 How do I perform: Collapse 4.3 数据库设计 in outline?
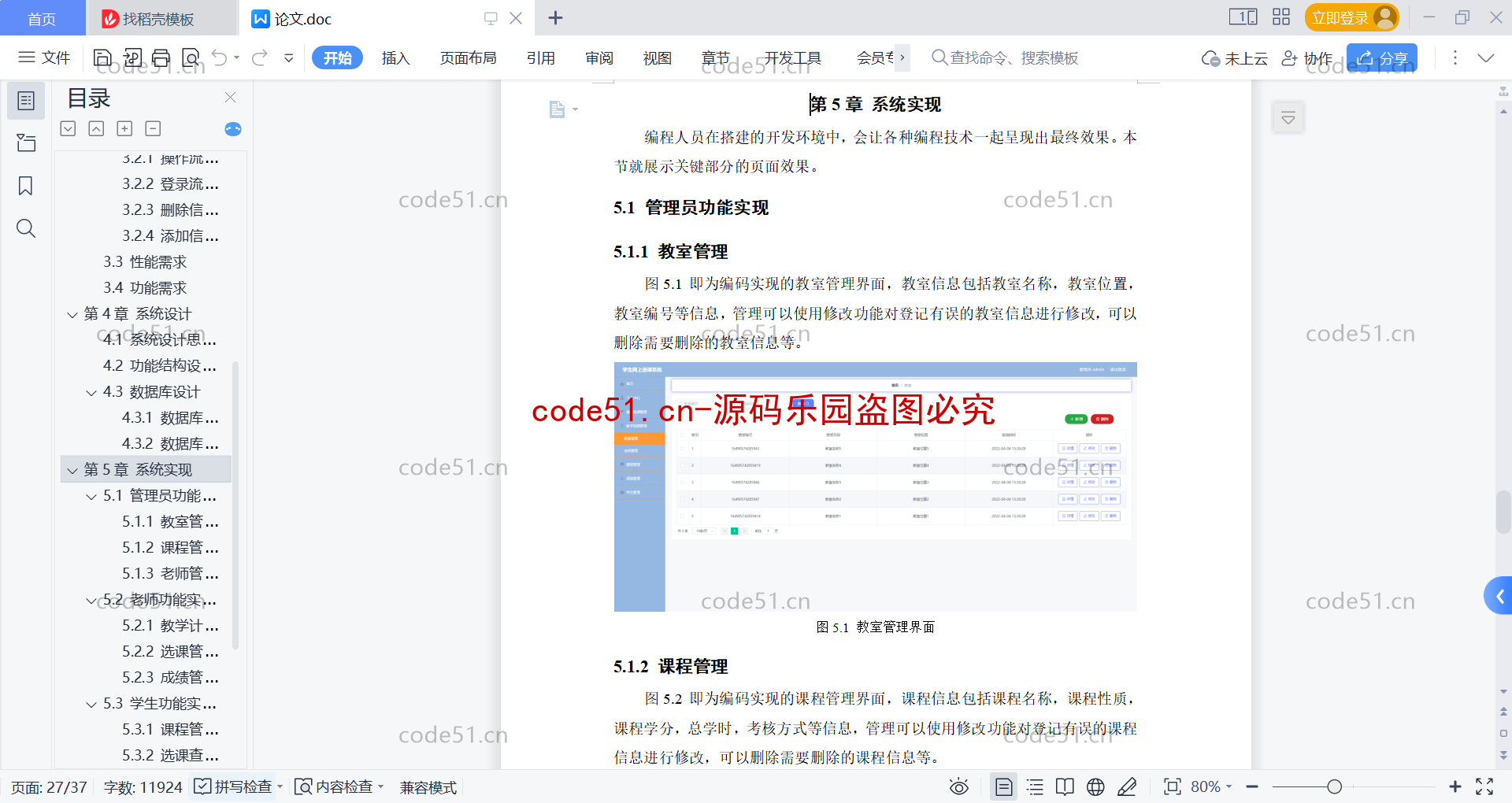pyautogui.click(x=91, y=393)
